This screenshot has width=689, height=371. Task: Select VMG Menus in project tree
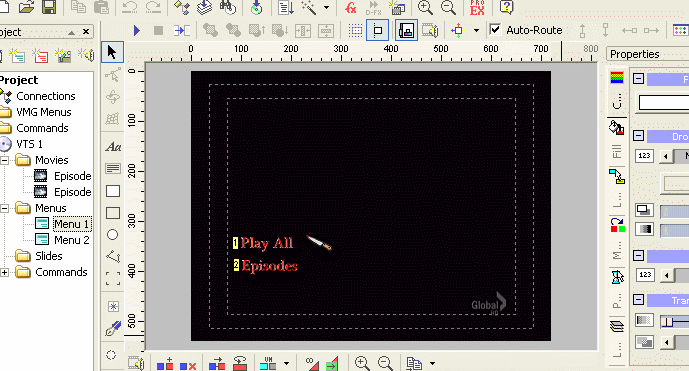[44, 112]
